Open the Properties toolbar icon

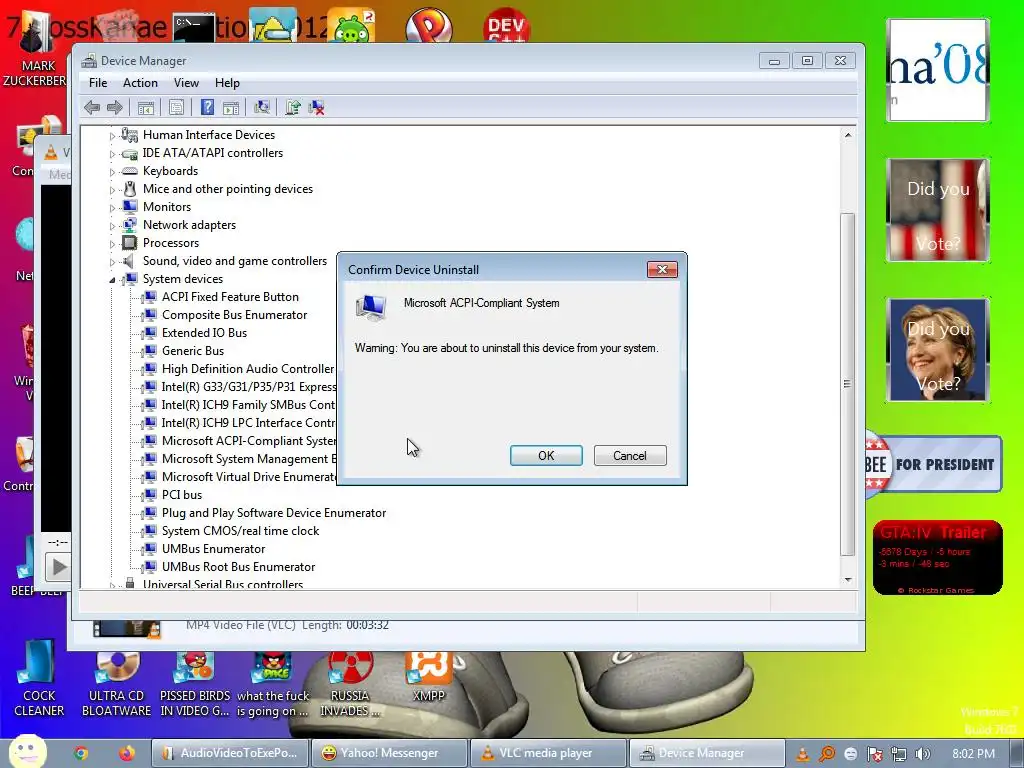pos(176,108)
